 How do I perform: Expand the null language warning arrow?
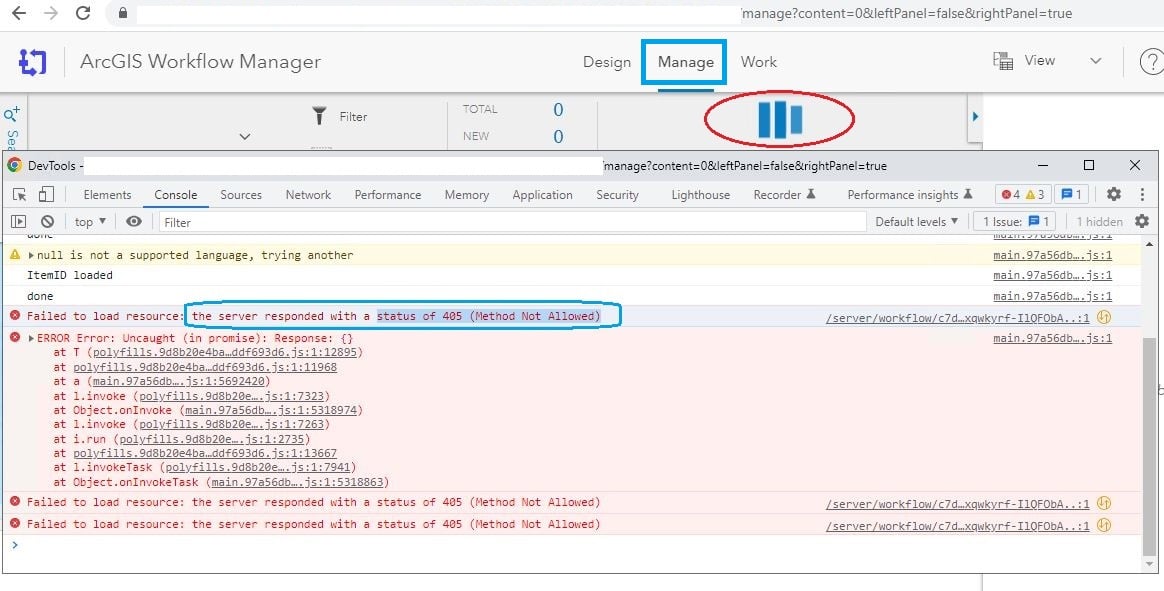coord(31,255)
